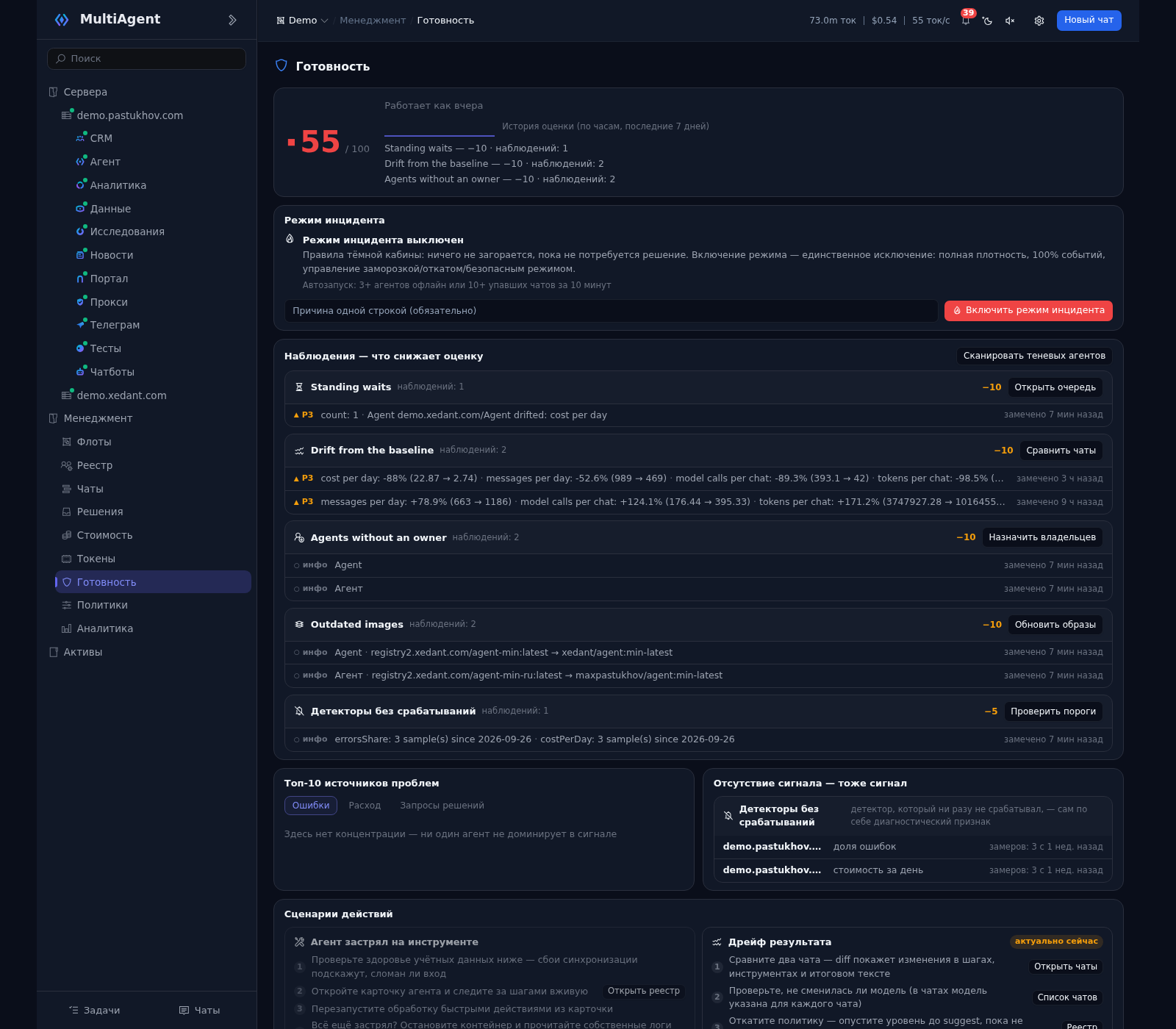This screenshot has width=1176, height=1029.
Task: Click Сравнить чаты button
Action: click(x=1061, y=451)
